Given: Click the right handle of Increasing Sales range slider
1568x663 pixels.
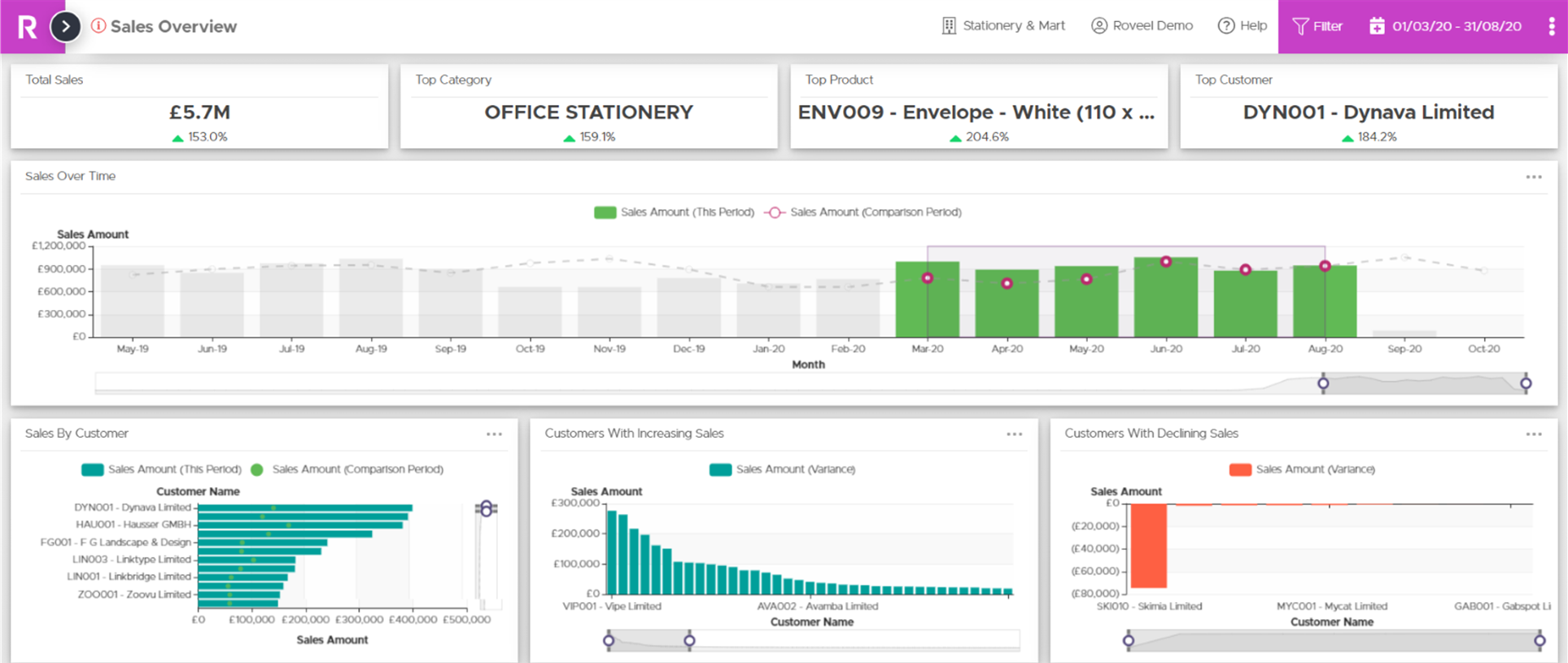Looking at the screenshot, I should point(689,641).
